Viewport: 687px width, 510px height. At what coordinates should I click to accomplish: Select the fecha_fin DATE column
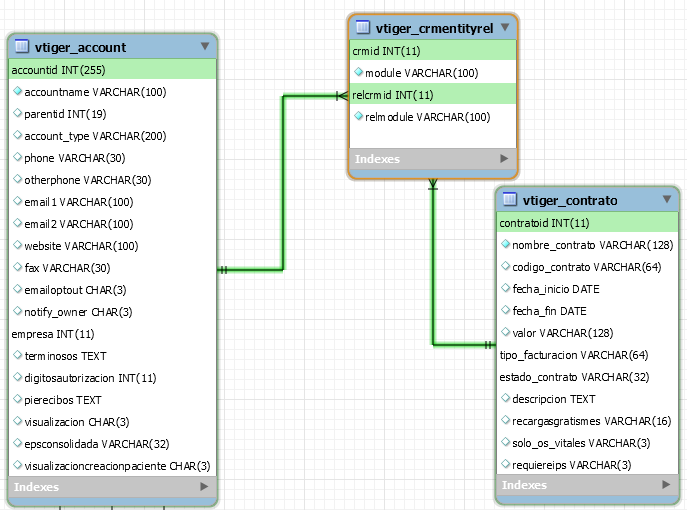tap(587, 311)
